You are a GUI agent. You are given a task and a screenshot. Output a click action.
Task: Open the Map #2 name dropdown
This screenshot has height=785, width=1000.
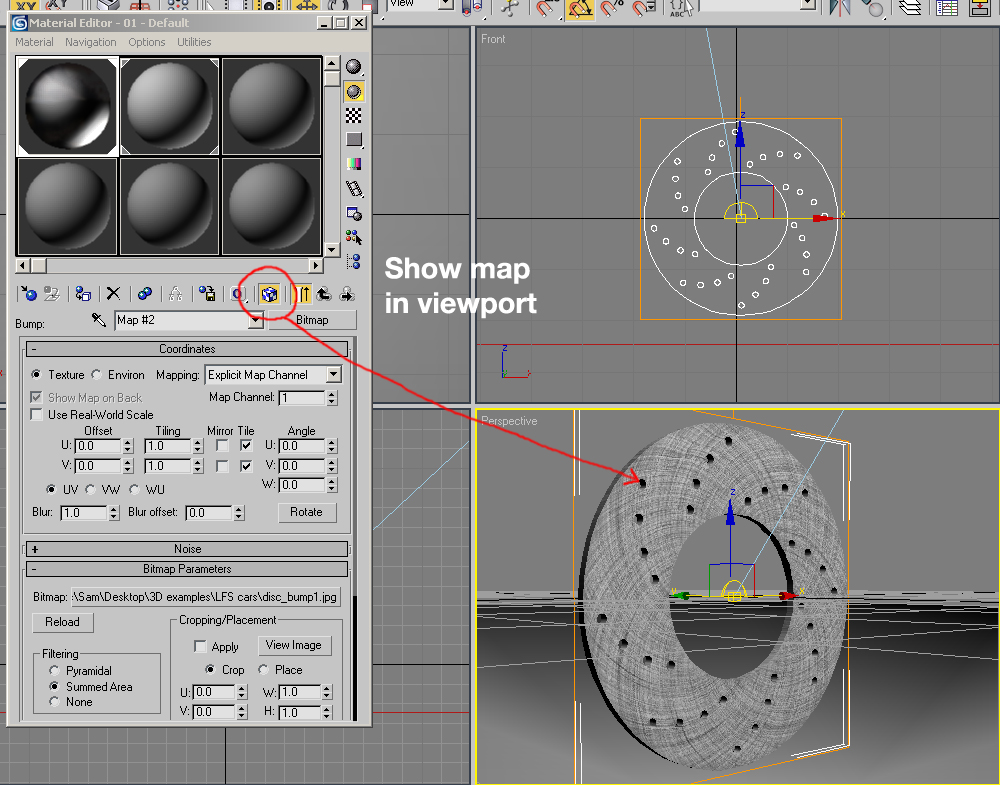click(256, 320)
